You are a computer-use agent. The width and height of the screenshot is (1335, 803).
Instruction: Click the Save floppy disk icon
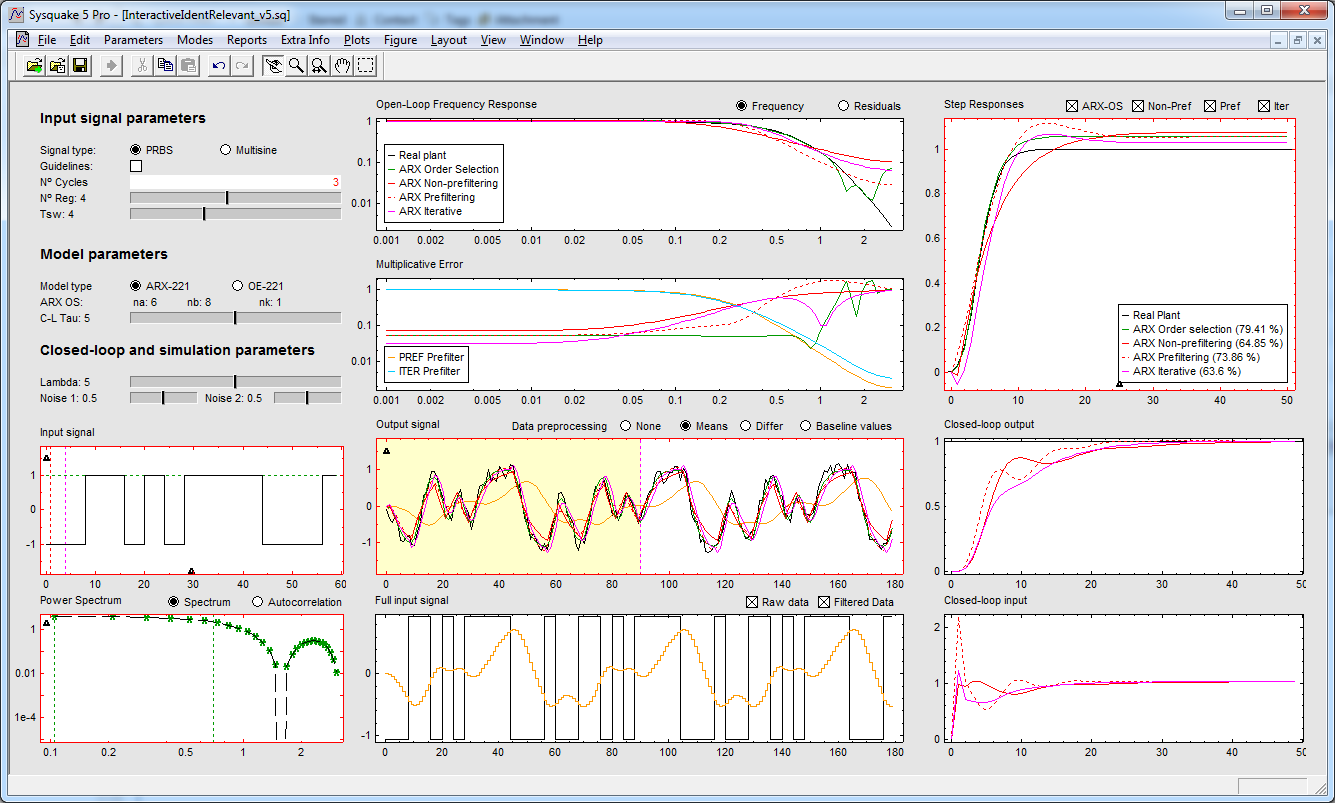pyautogui.click(x=80, y=66)
